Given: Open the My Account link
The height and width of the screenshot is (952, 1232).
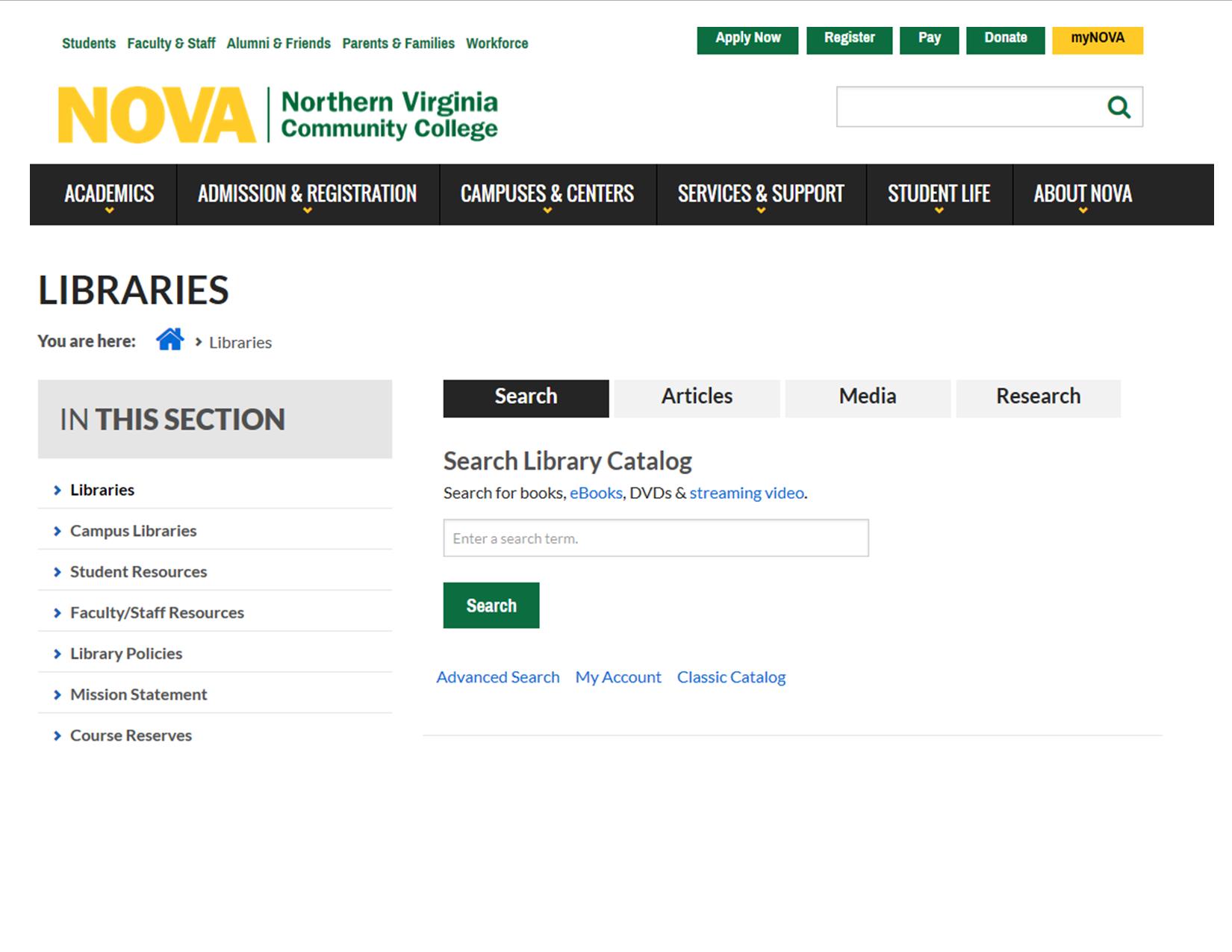Looking at the screenshot, I should pyautogui.click(x=618, y=677).
